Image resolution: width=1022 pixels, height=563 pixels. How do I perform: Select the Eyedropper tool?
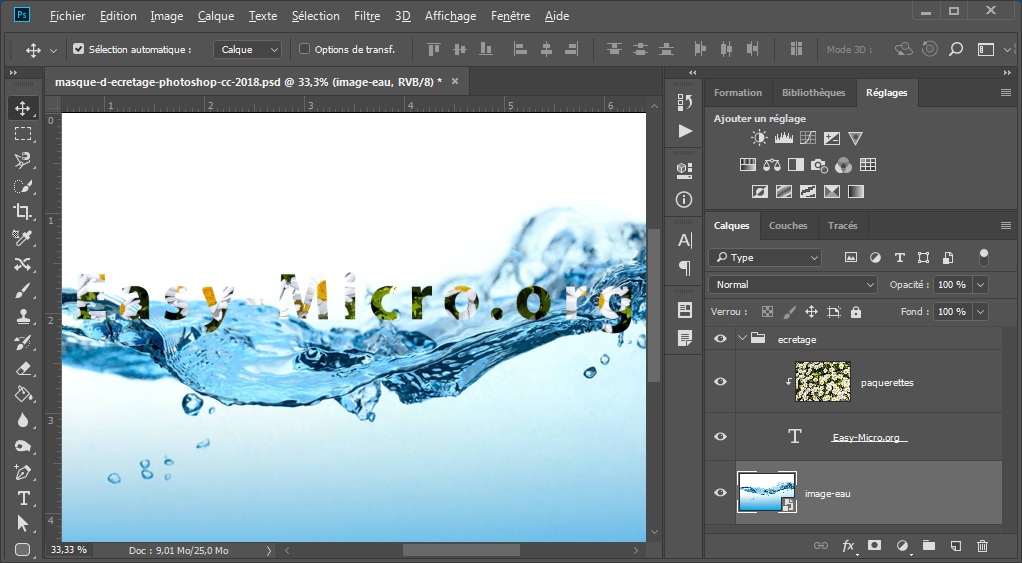[23, 238]
